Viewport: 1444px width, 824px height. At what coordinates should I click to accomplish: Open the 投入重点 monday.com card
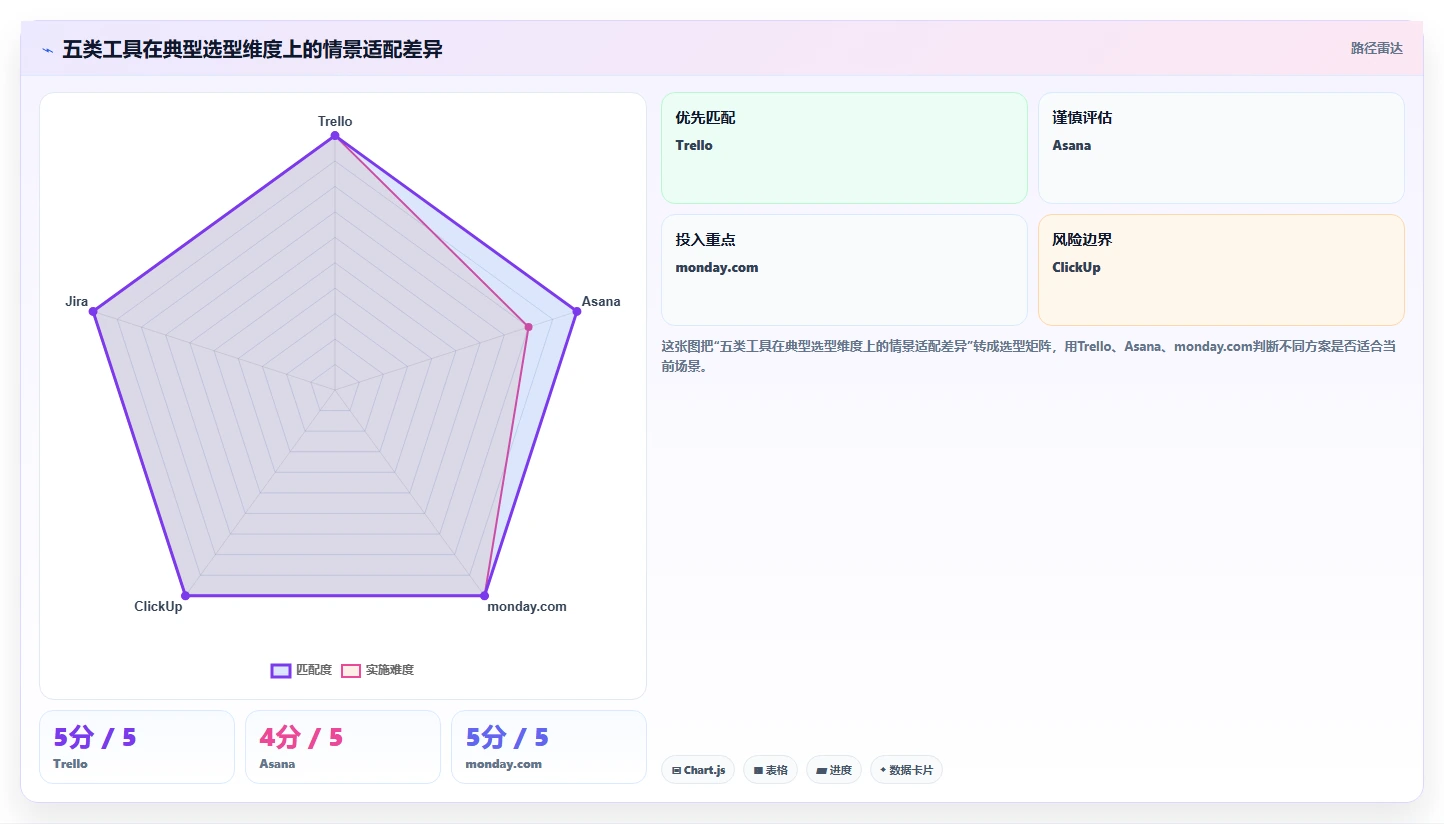[844, 270]
